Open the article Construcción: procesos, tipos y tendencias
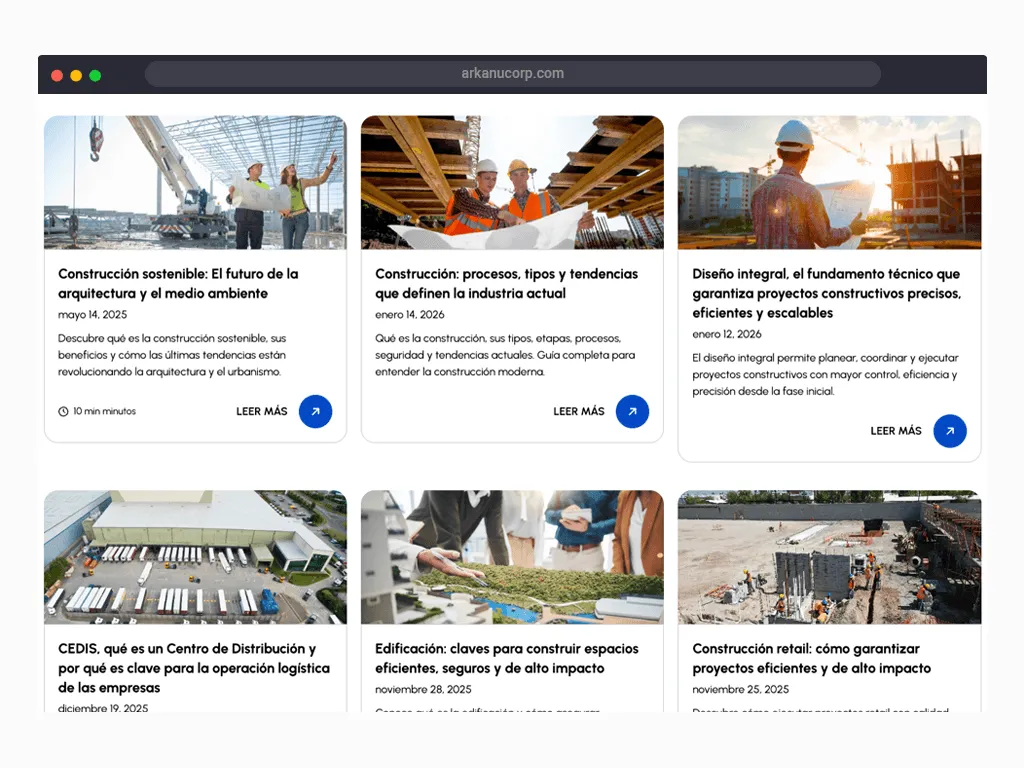 pyautogui.click(x=506, y=284)
